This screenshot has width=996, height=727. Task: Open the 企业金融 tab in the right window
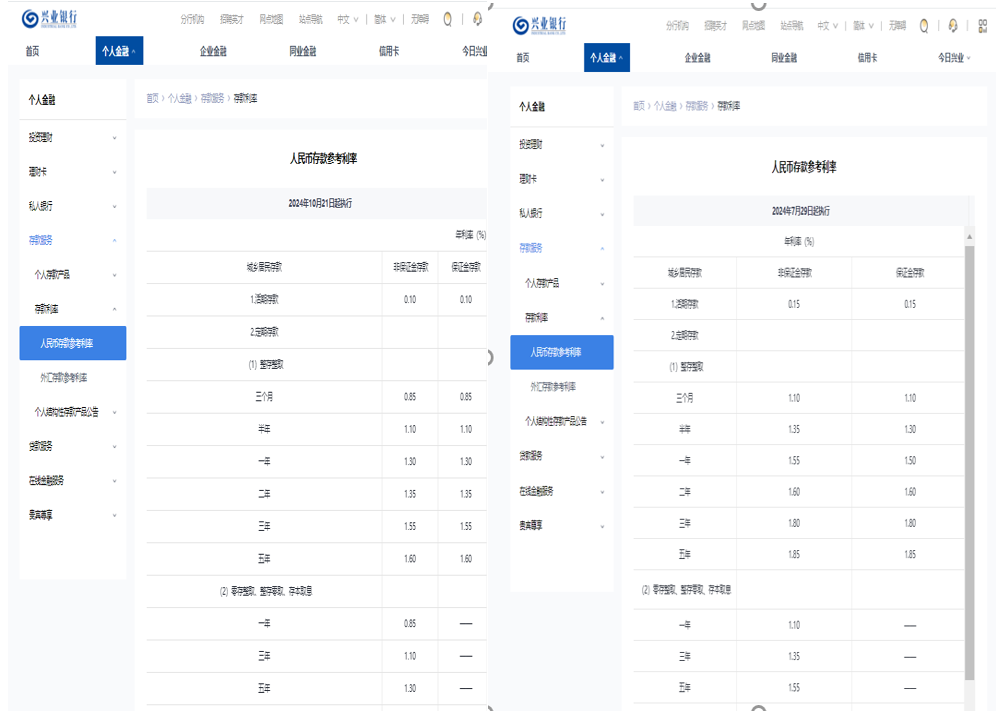(x=697, y=58)
